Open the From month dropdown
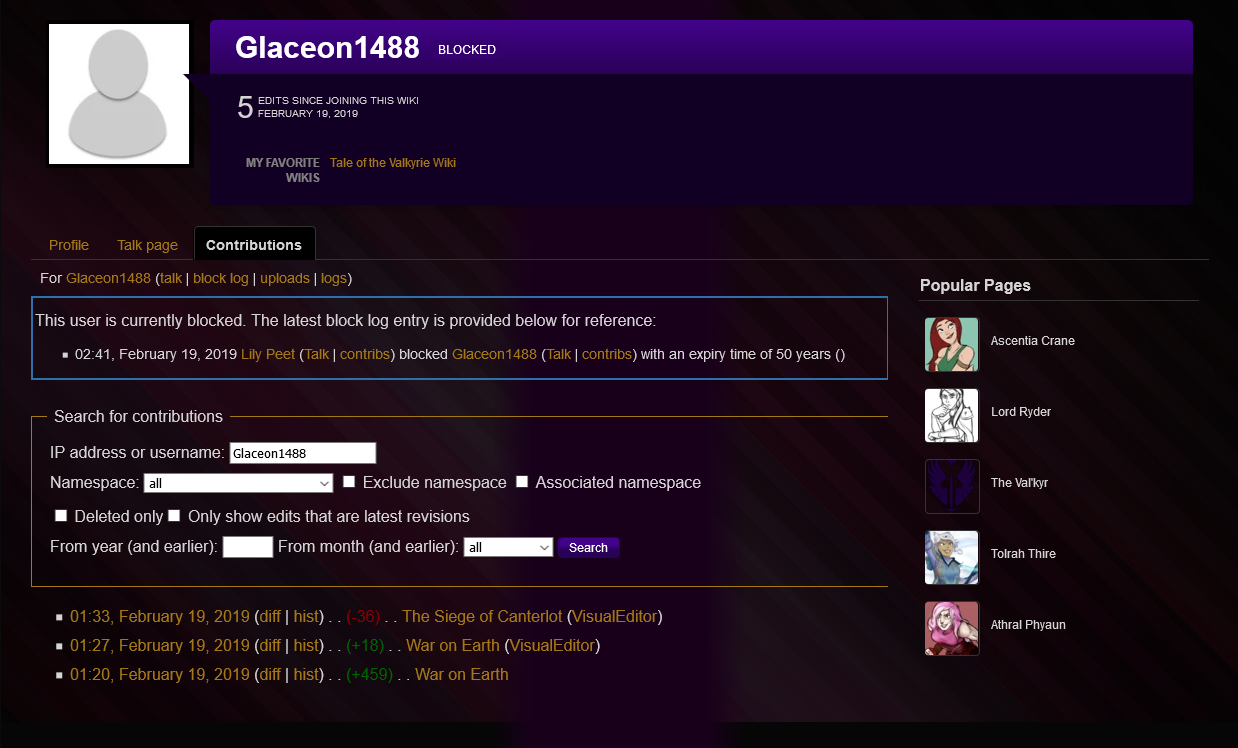1238x748 pixels. point(508,547)
